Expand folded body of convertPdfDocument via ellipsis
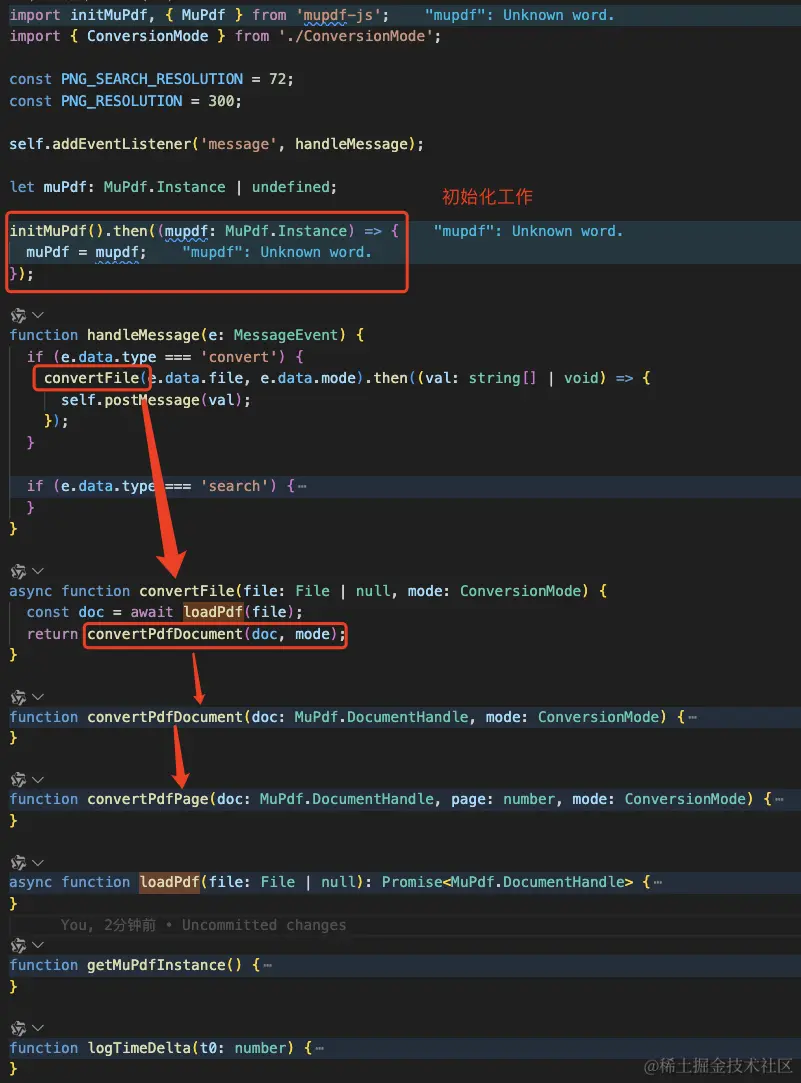 pyautogui.click(x=692, y=717)
